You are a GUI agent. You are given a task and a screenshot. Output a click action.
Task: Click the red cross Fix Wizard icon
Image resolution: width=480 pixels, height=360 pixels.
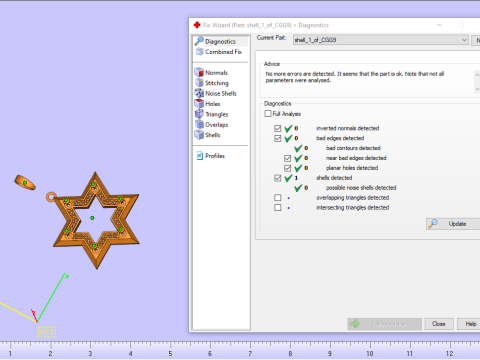[x=197, y=25]
